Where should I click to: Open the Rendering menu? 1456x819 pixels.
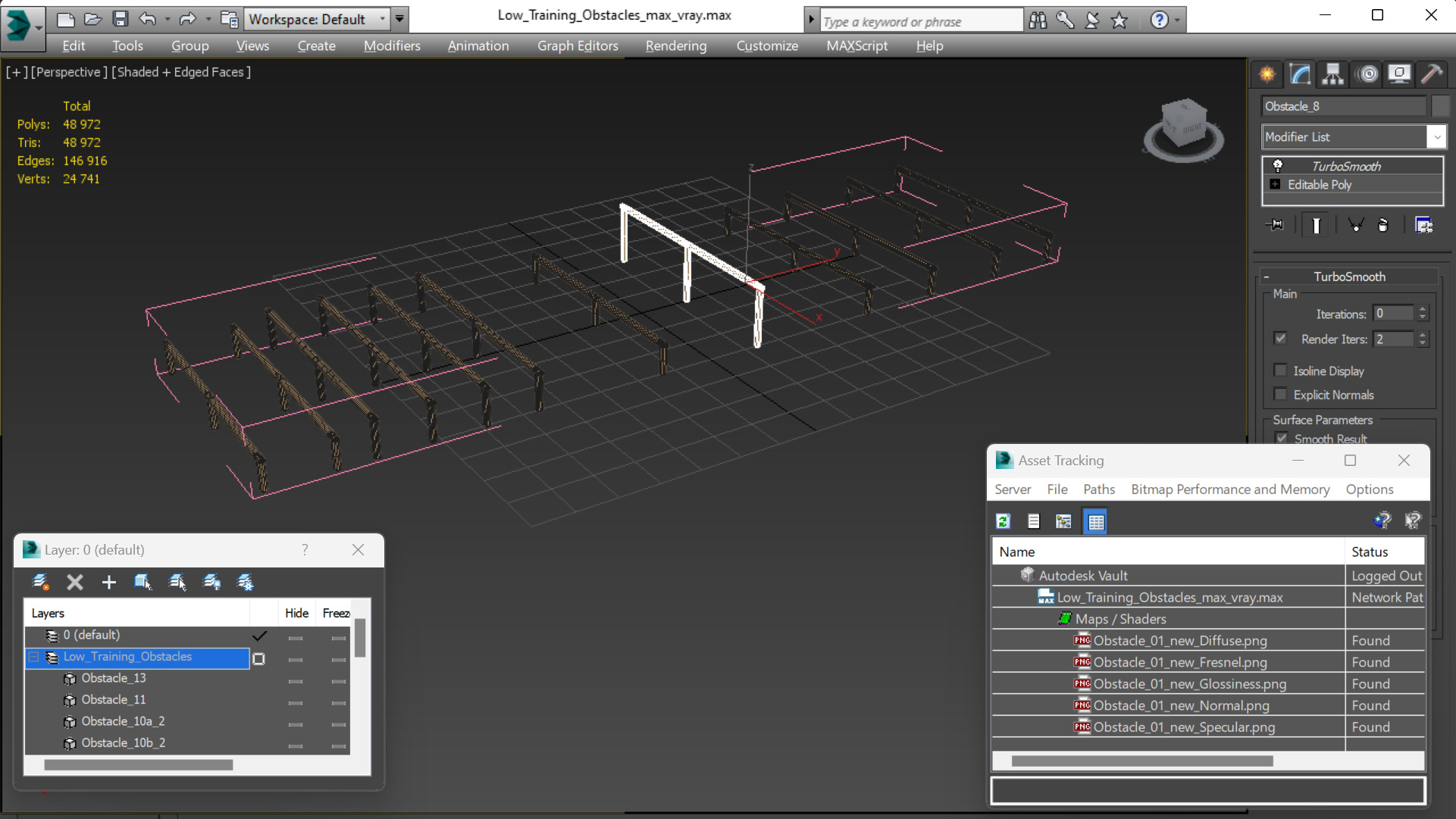pos(675,45)
